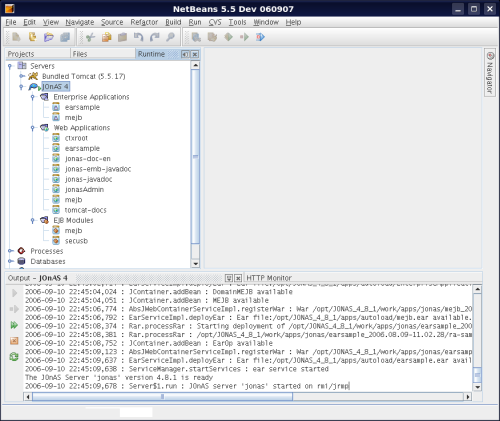Expand the Bundled Tomcat node

click(21, 76)
